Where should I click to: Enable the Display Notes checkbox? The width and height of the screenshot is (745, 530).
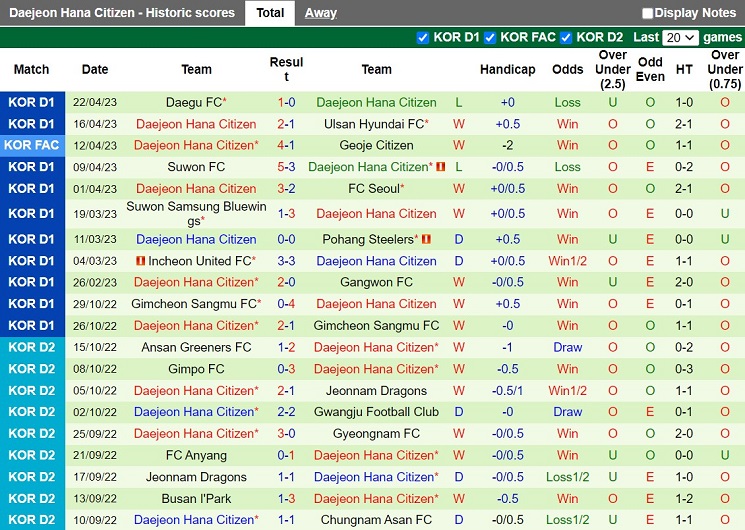click(647, 13)
